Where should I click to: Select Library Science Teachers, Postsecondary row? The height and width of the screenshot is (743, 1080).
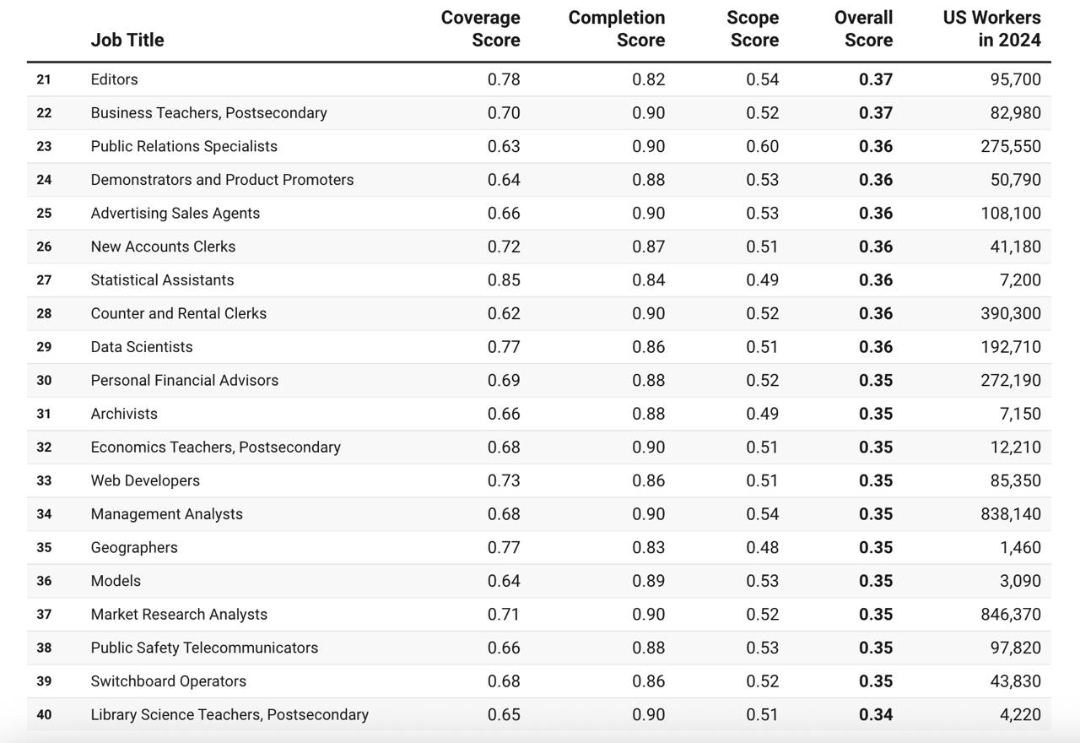coord(229,715)
